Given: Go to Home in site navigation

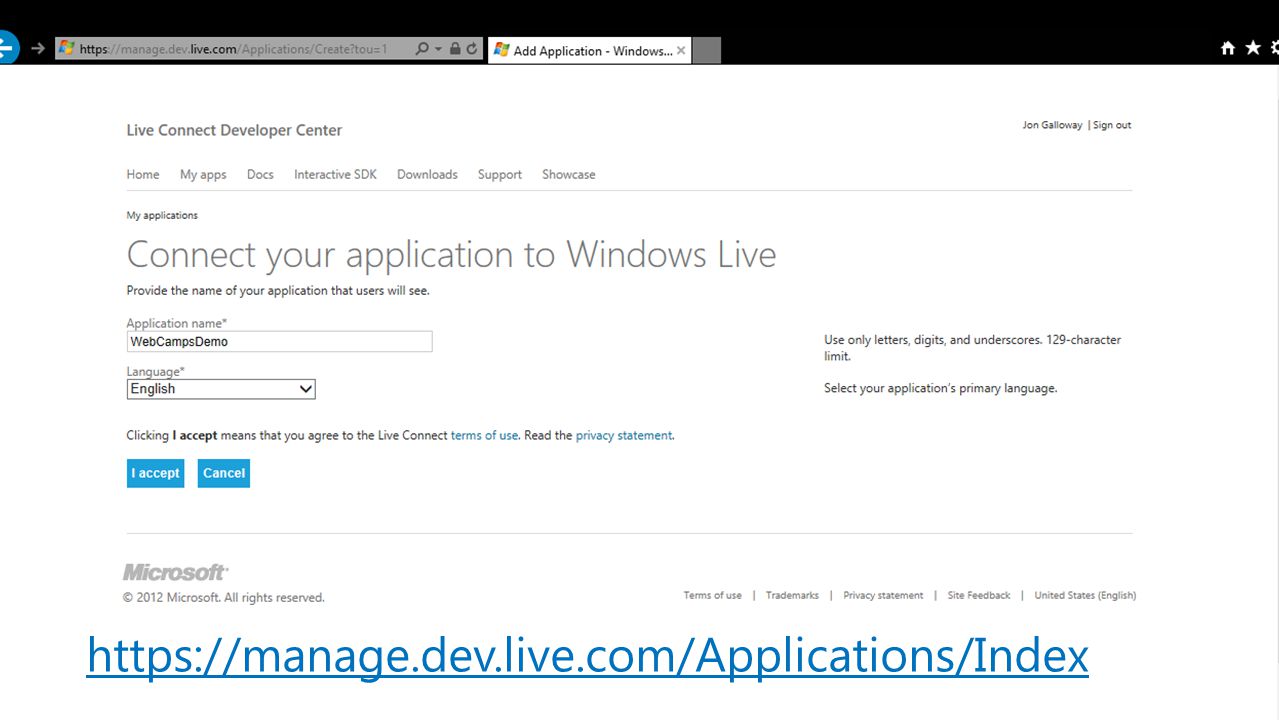Looking at the screenshot, I should [143, 174].
